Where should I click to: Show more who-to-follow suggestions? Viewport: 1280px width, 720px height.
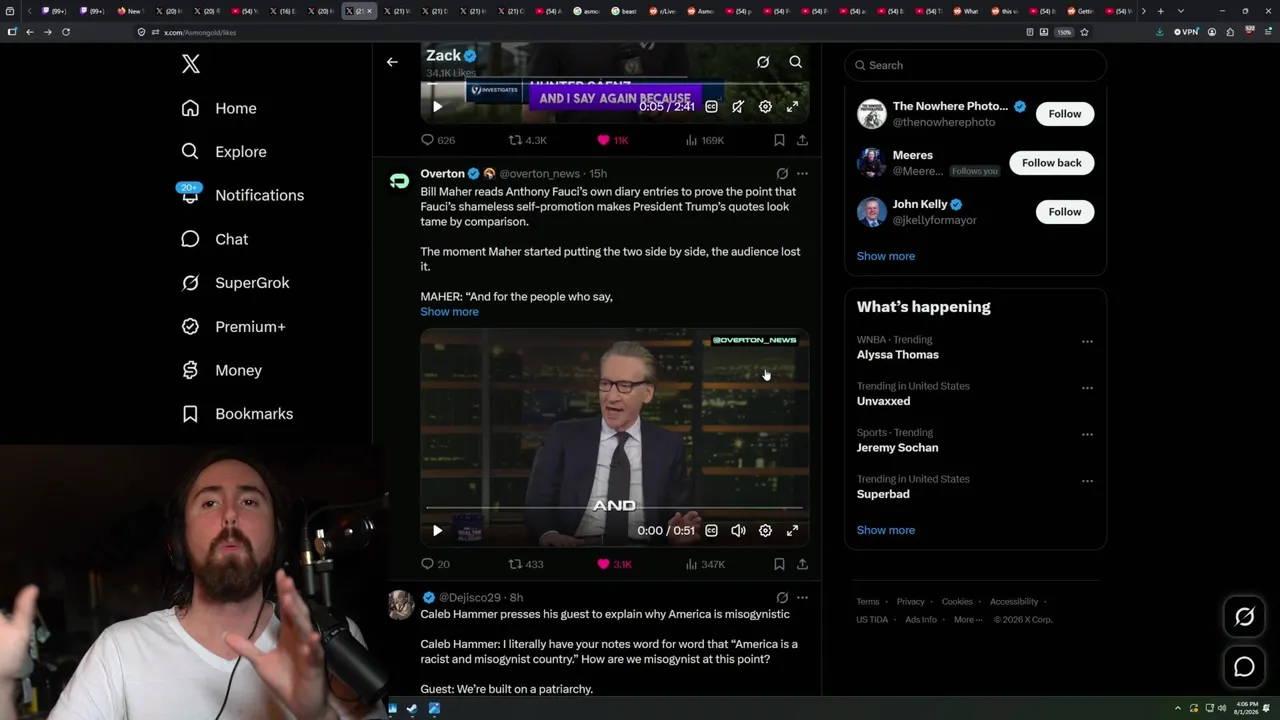[886, 256]
